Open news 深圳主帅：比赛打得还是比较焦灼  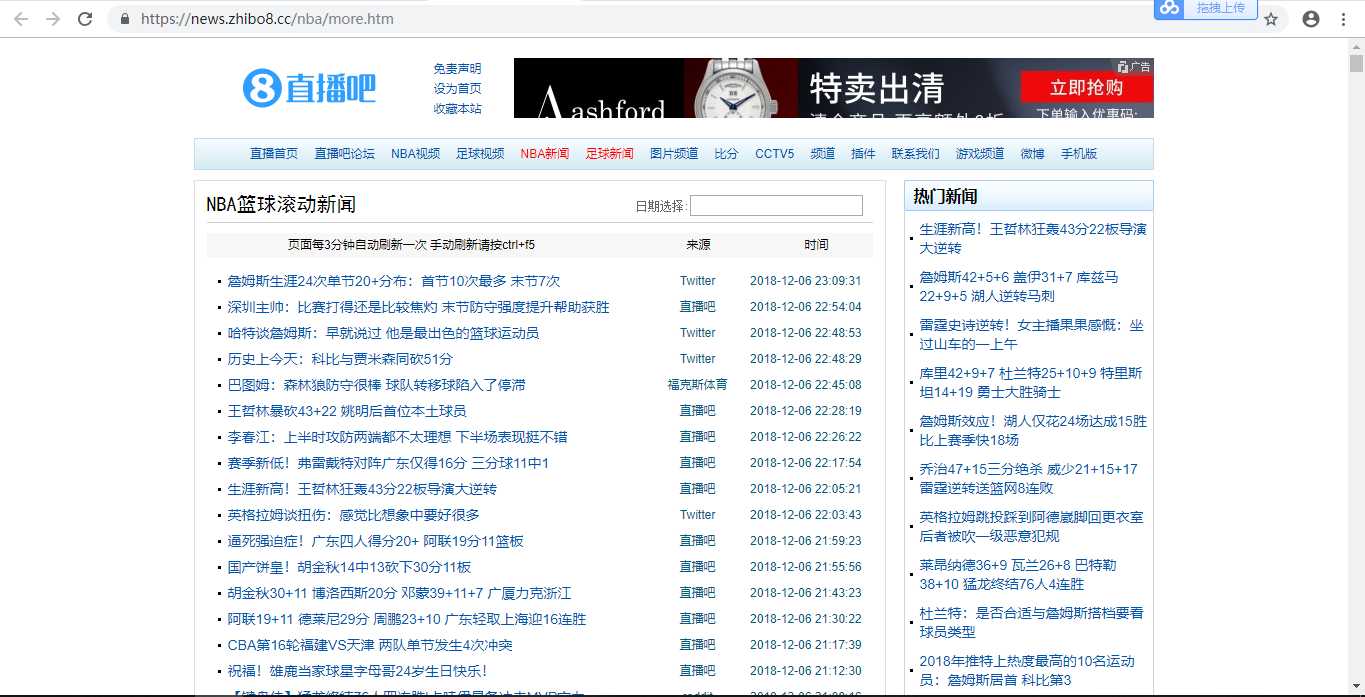click(418, 307)
